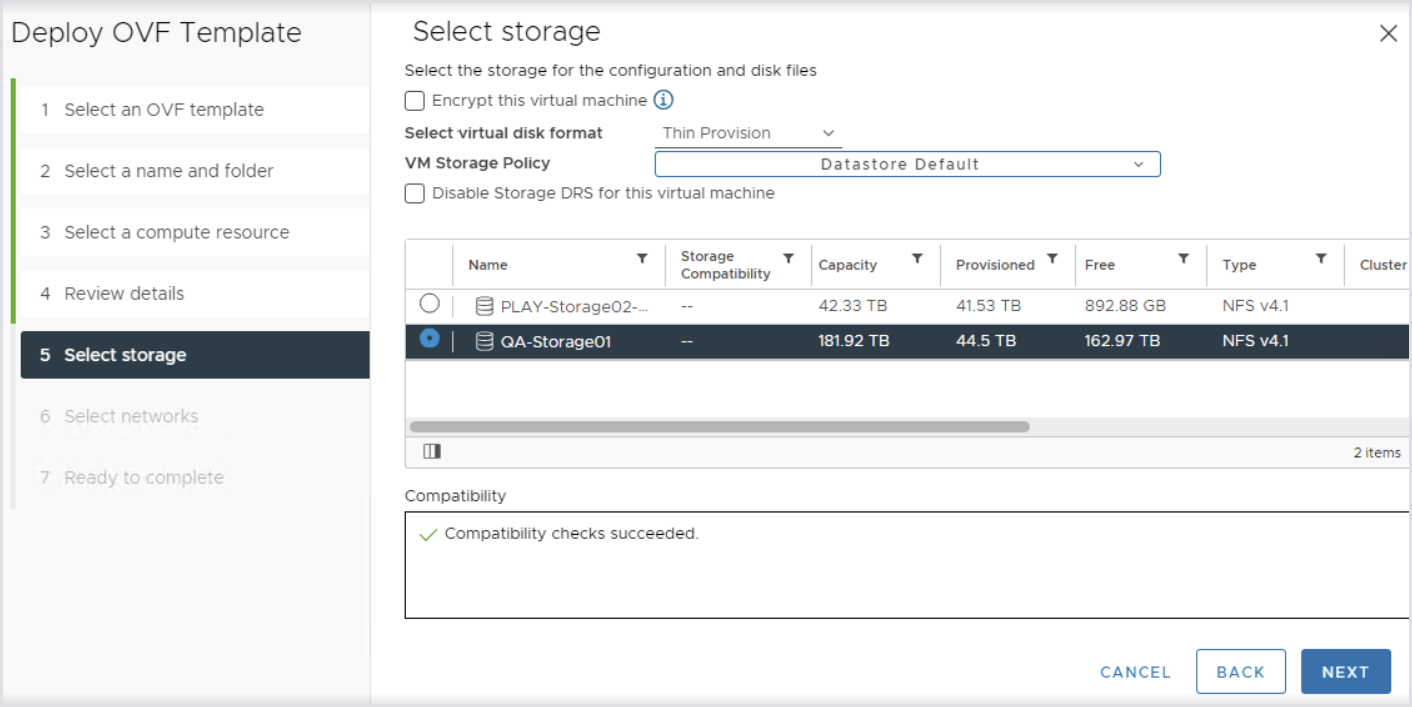The width and height of the screenshot is (1412, 707).
Task: Click the Type column filter icon
Action: pos(1321,258)
